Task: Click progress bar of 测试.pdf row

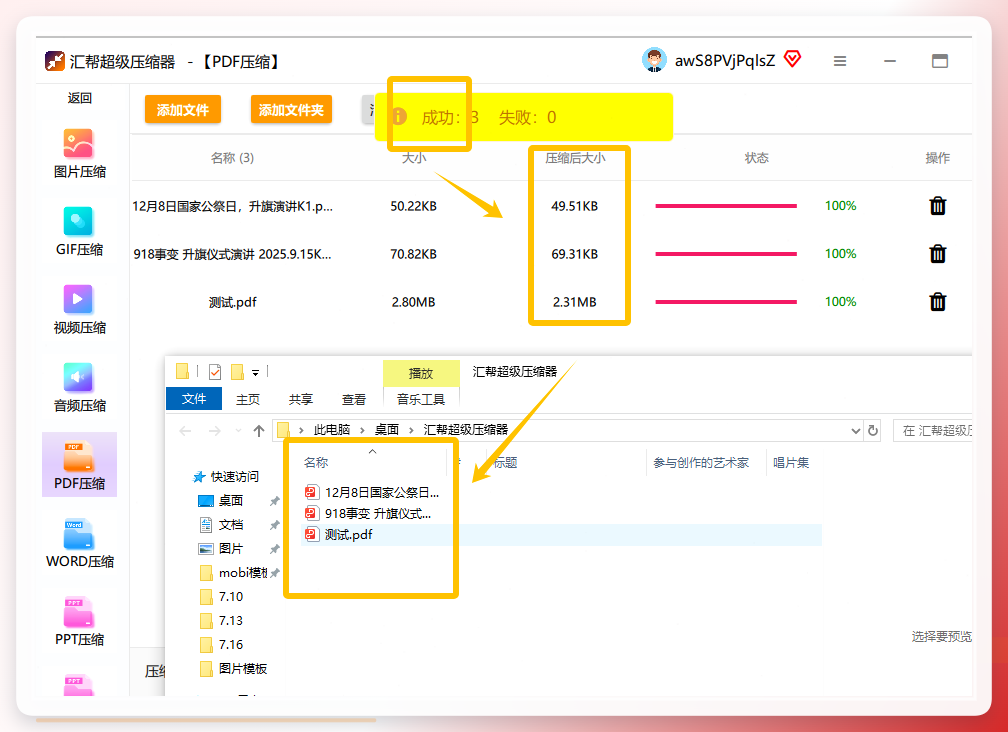Action: tap(726, 301)
